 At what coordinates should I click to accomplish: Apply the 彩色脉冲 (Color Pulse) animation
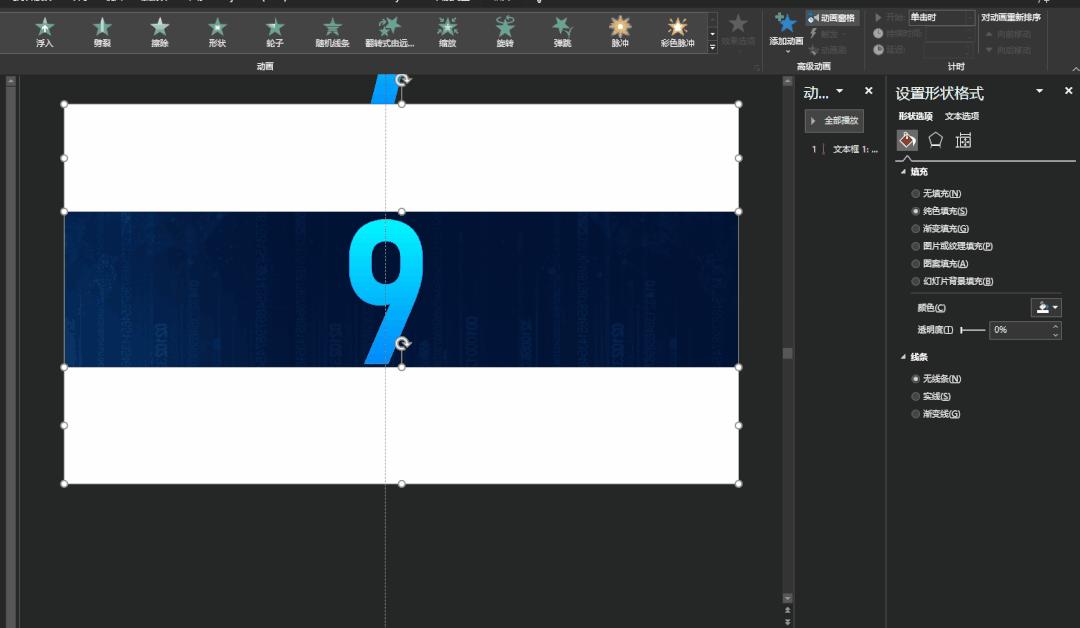(x=677, y=31)
